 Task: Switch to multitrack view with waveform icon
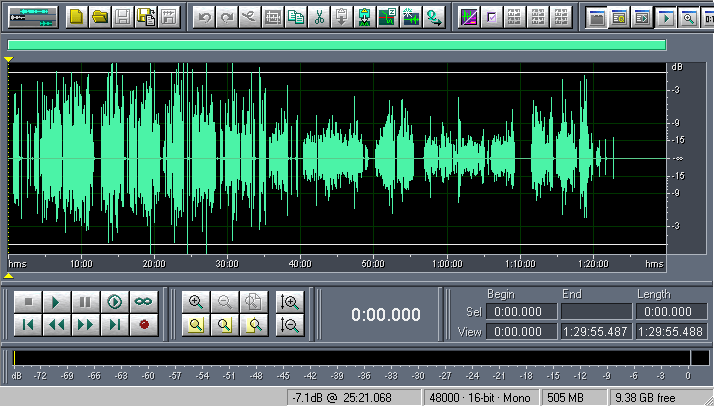click(33, 17)
